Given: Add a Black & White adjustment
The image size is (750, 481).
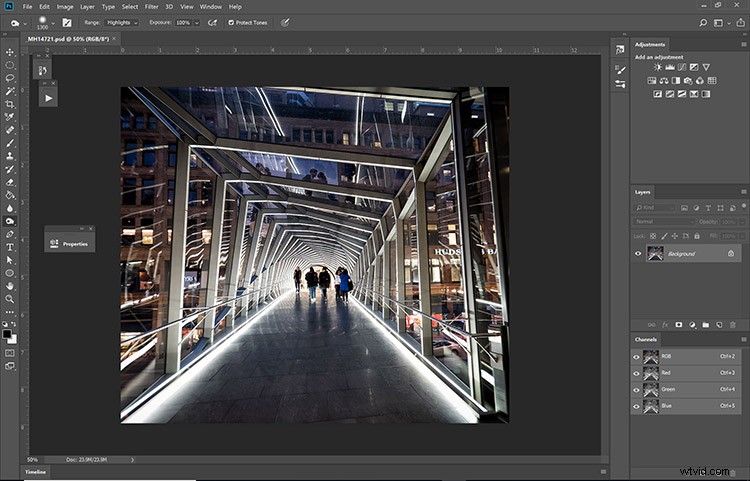Looking at the screenshot, I should click(x=676, y=81).
